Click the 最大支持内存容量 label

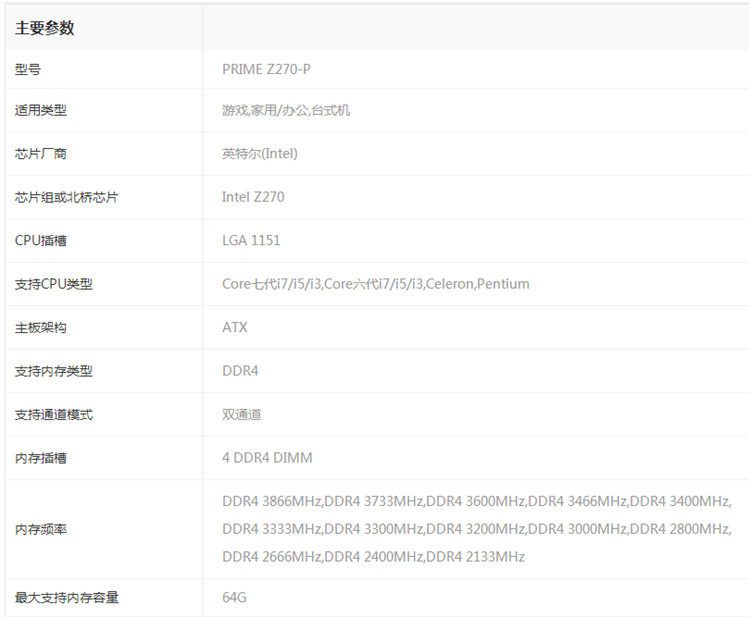(66, 597)
